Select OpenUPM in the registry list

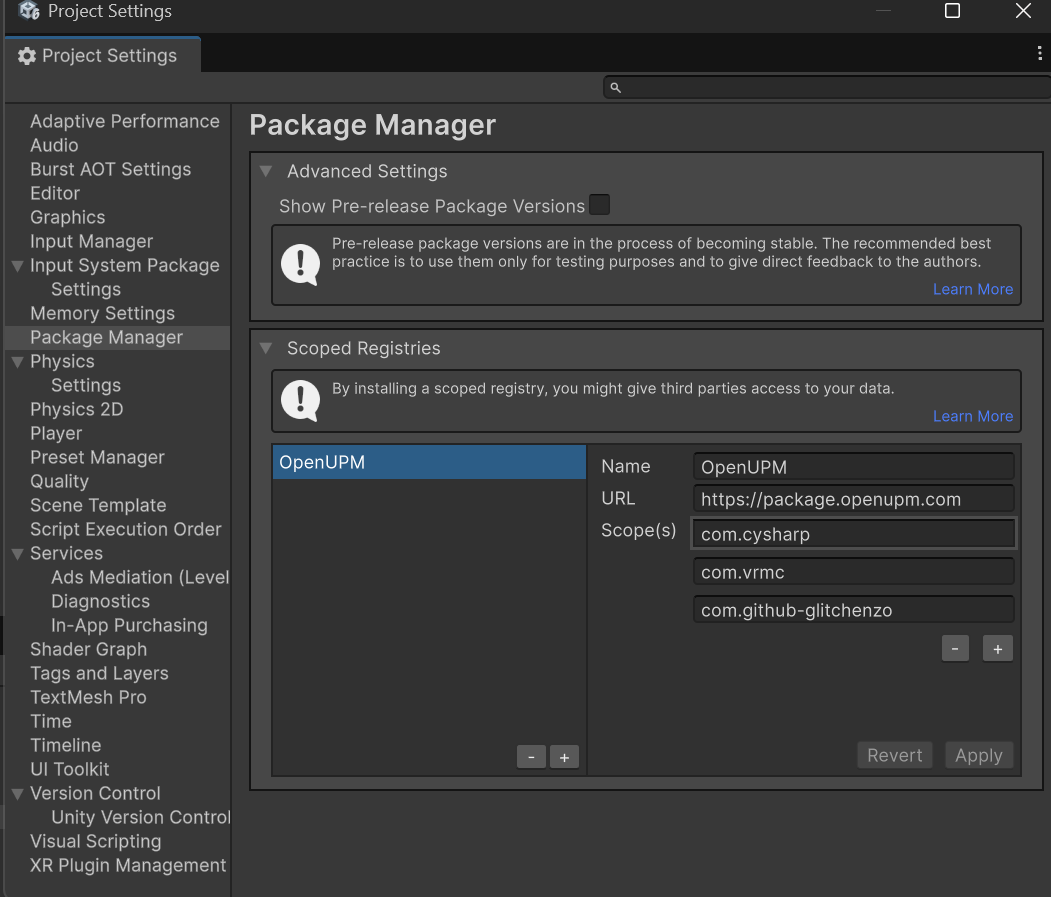tap(429, 463)
